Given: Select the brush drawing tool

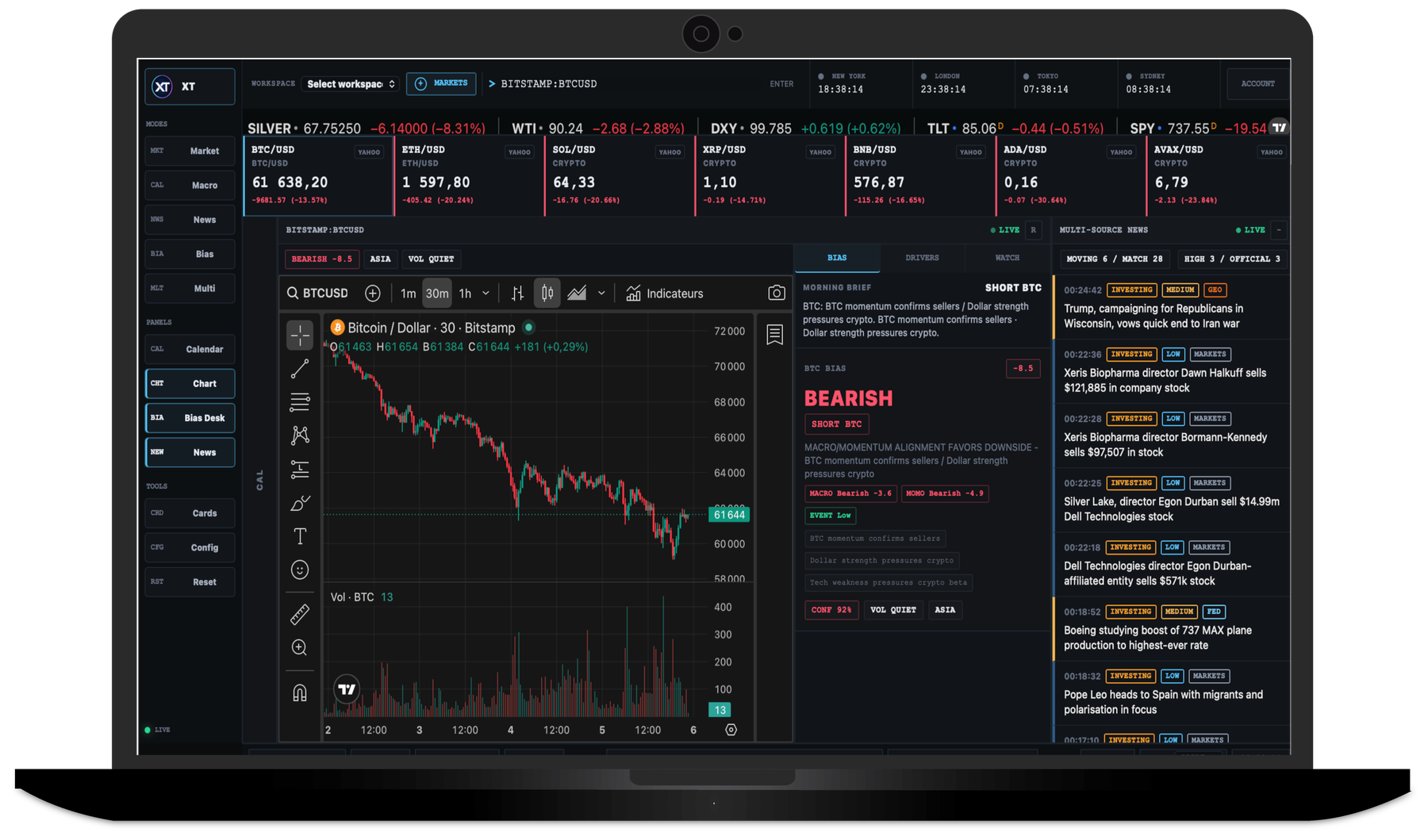Looking at the screenshot, I should pyautogui.click(x=300, y=503).
